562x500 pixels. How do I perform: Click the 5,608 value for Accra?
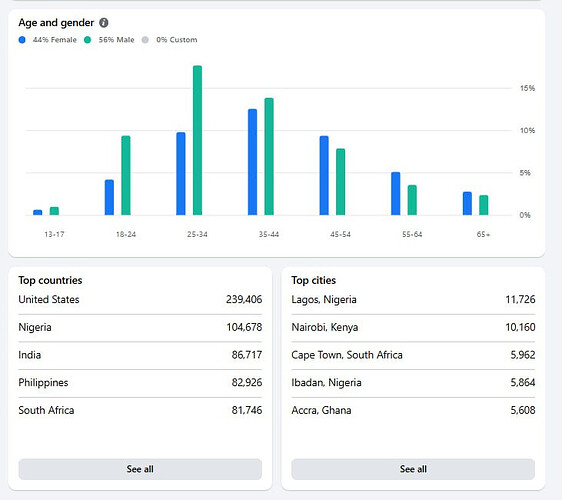click(523, 410)
